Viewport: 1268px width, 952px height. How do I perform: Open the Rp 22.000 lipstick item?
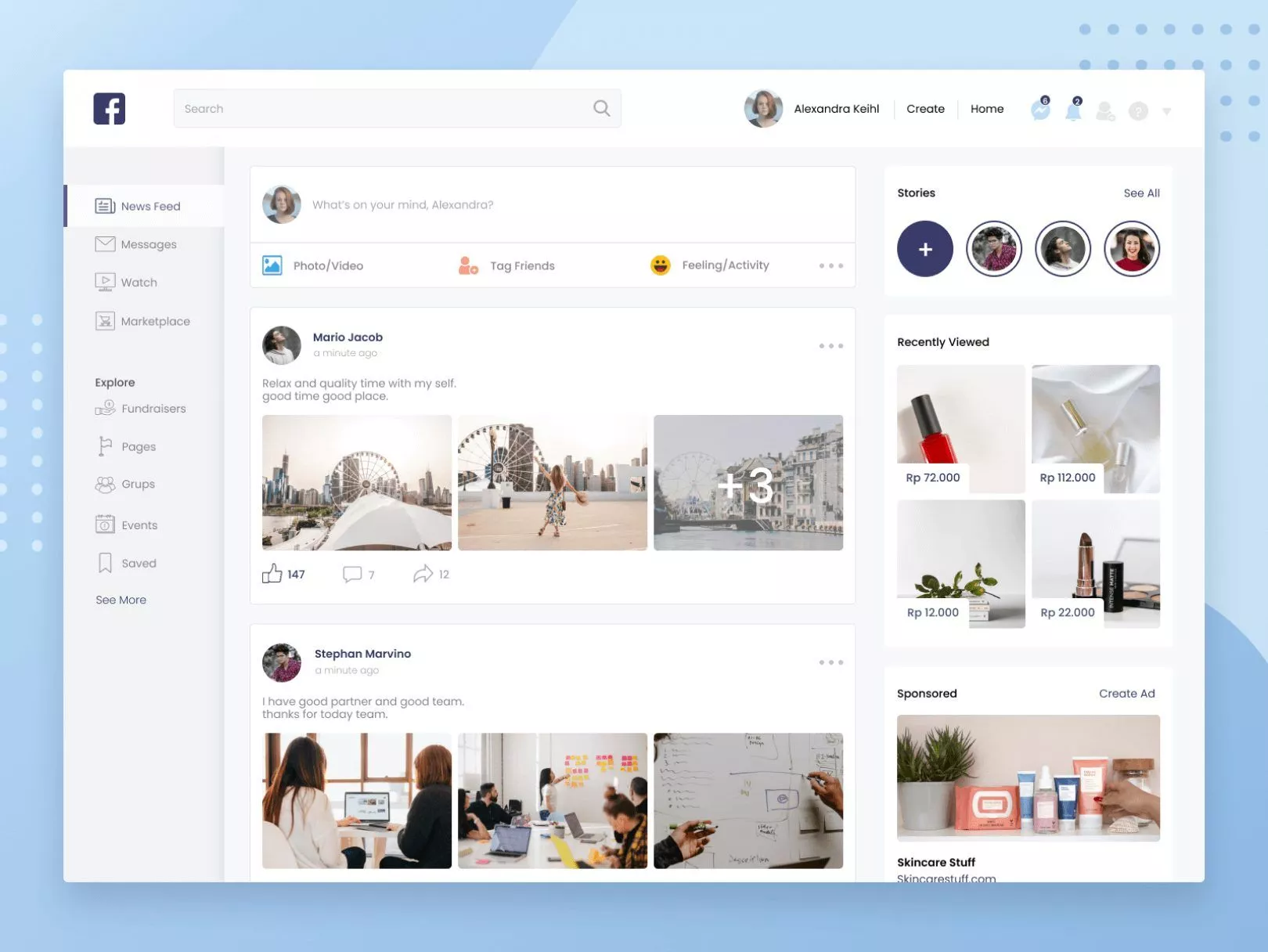pos(1096,564)
